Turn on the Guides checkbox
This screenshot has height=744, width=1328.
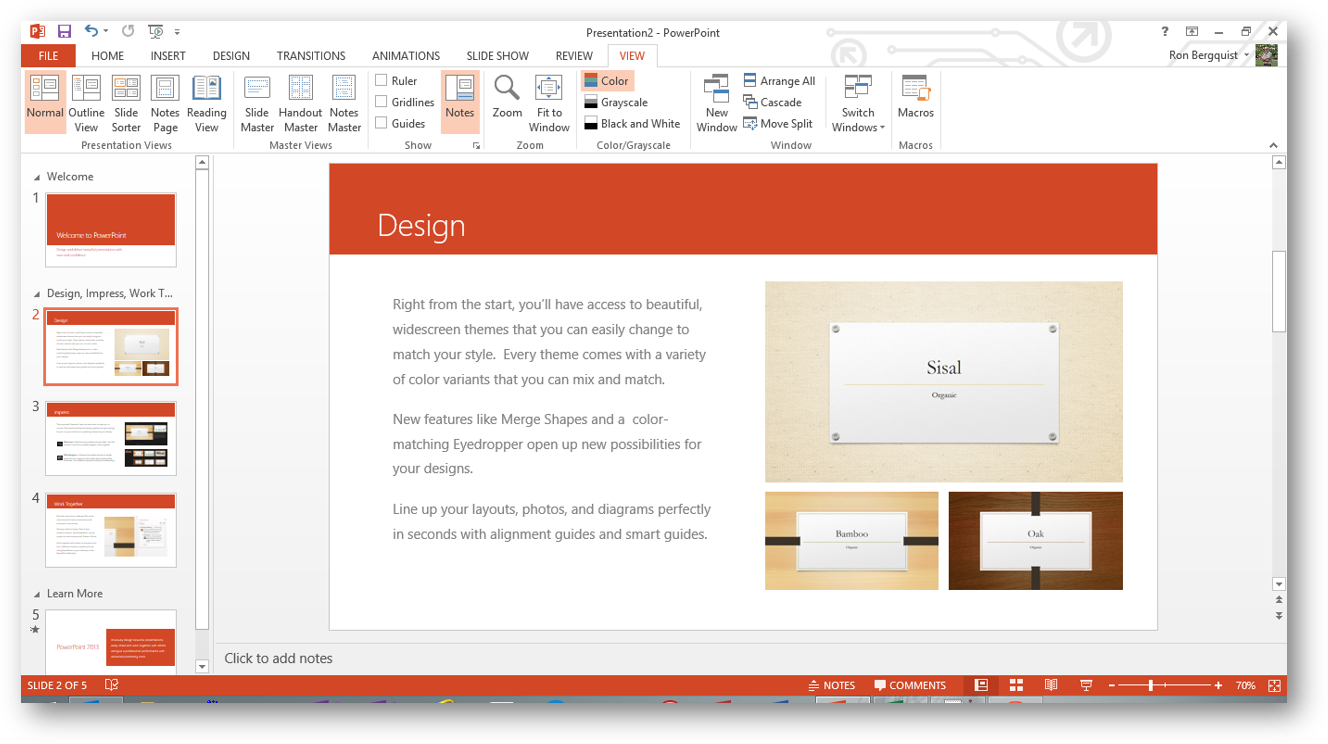381,123
